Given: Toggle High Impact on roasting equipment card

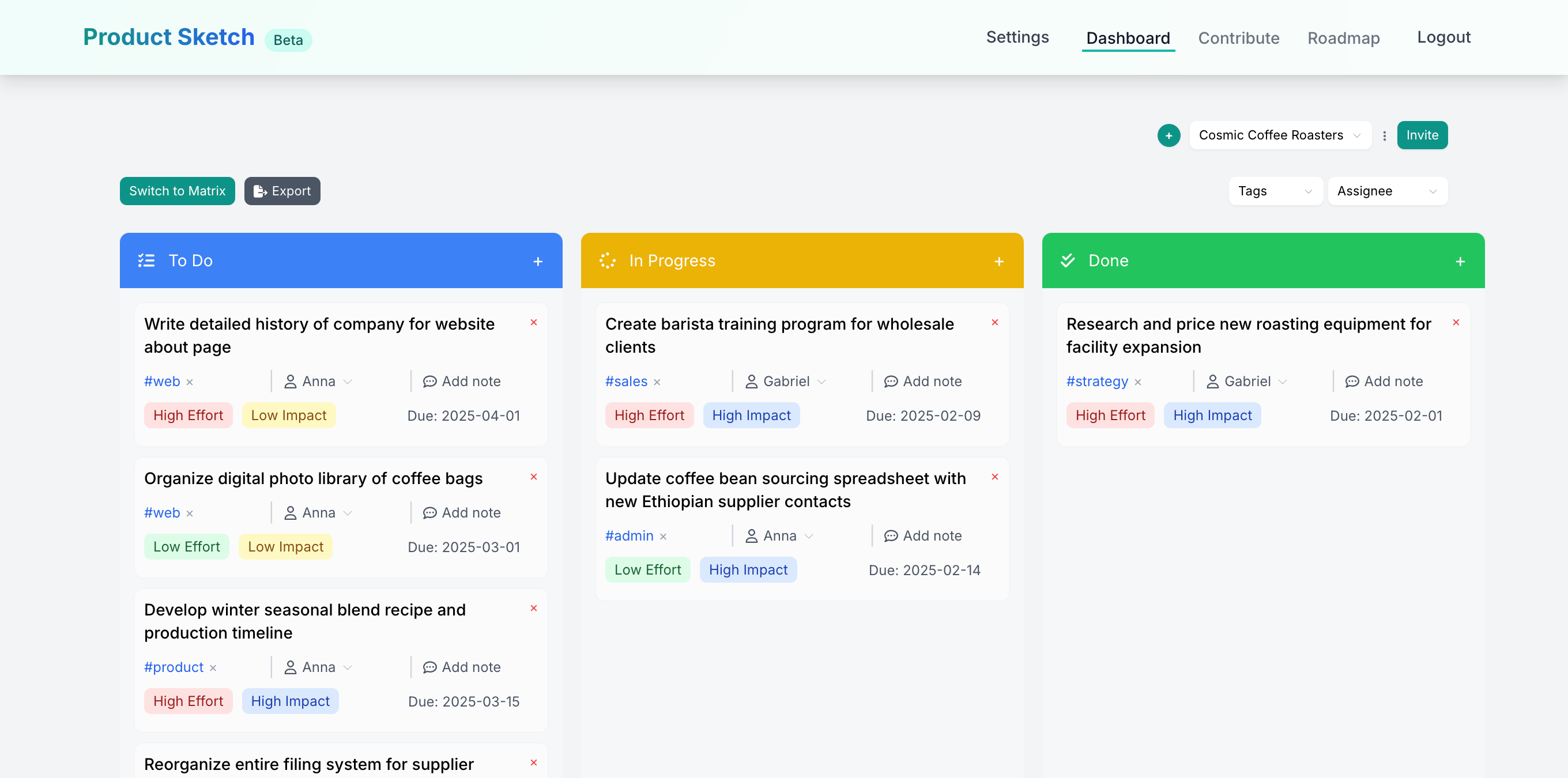Looking at the screenshot, I should click(x=1212, y=416).
